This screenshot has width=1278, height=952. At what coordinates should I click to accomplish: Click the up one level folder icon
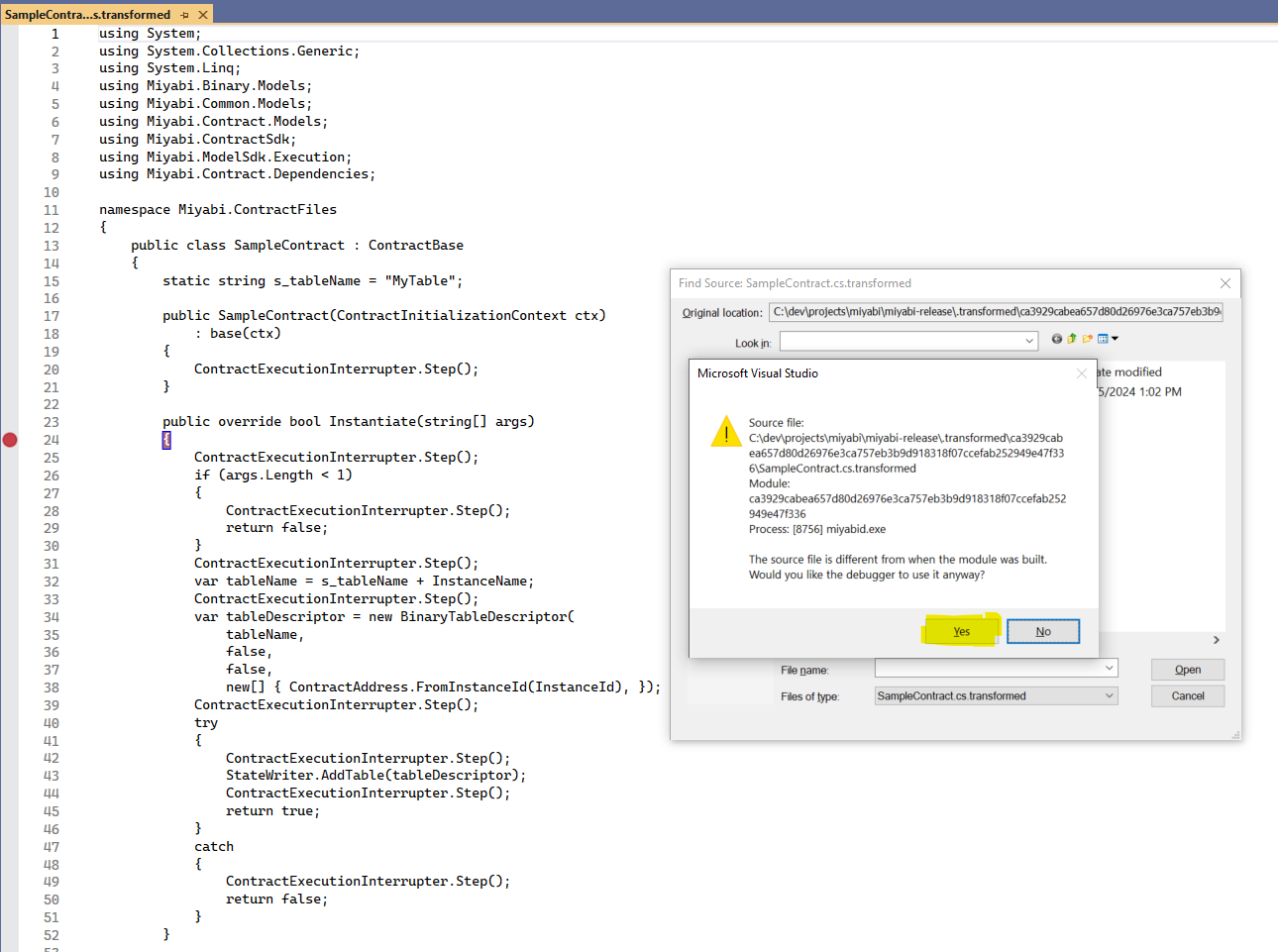point(1072,339)
